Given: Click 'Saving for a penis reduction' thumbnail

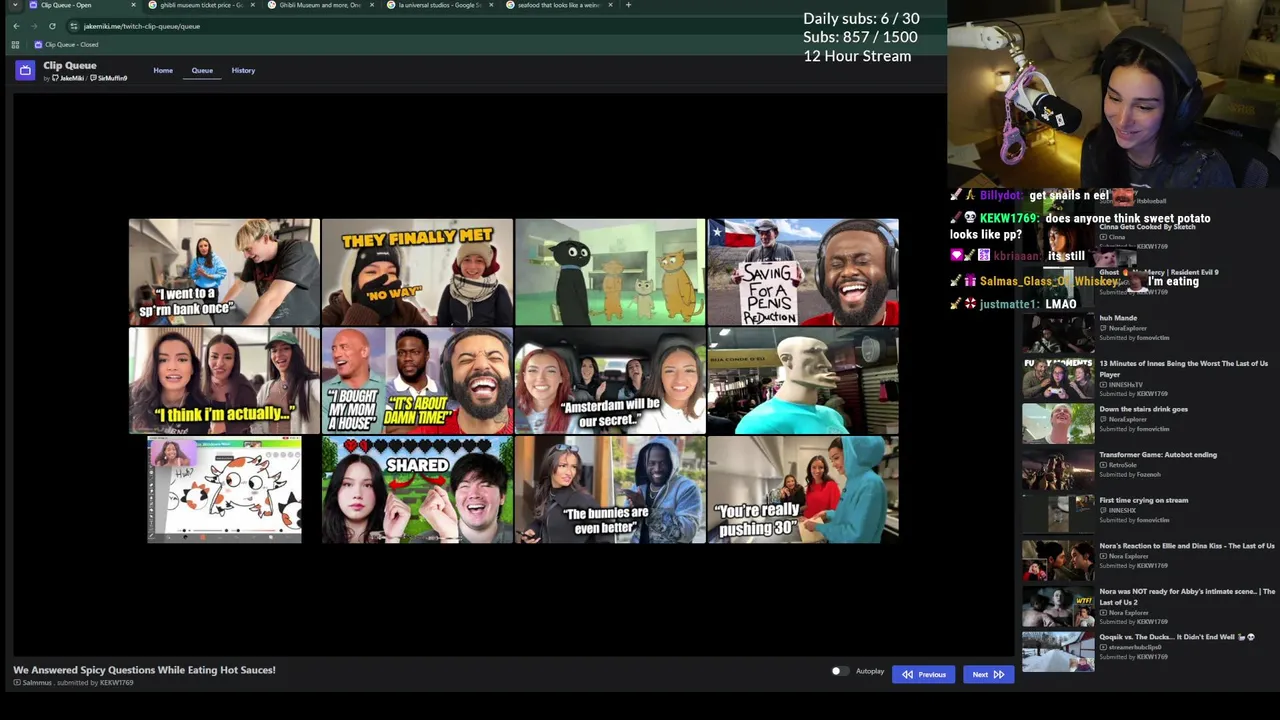Looking at the screenshot, I should (803, 272).
